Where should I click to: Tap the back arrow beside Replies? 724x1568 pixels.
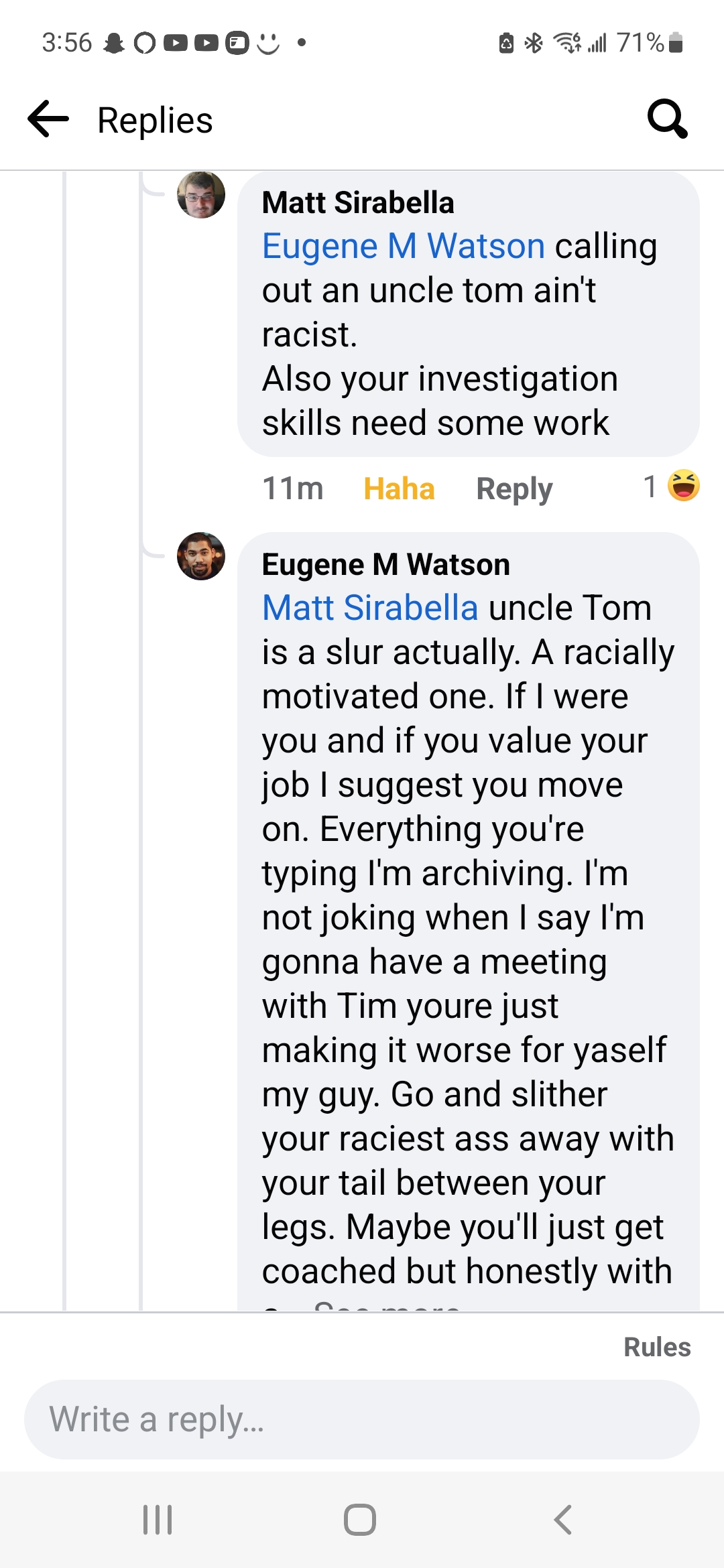point(48,119)
